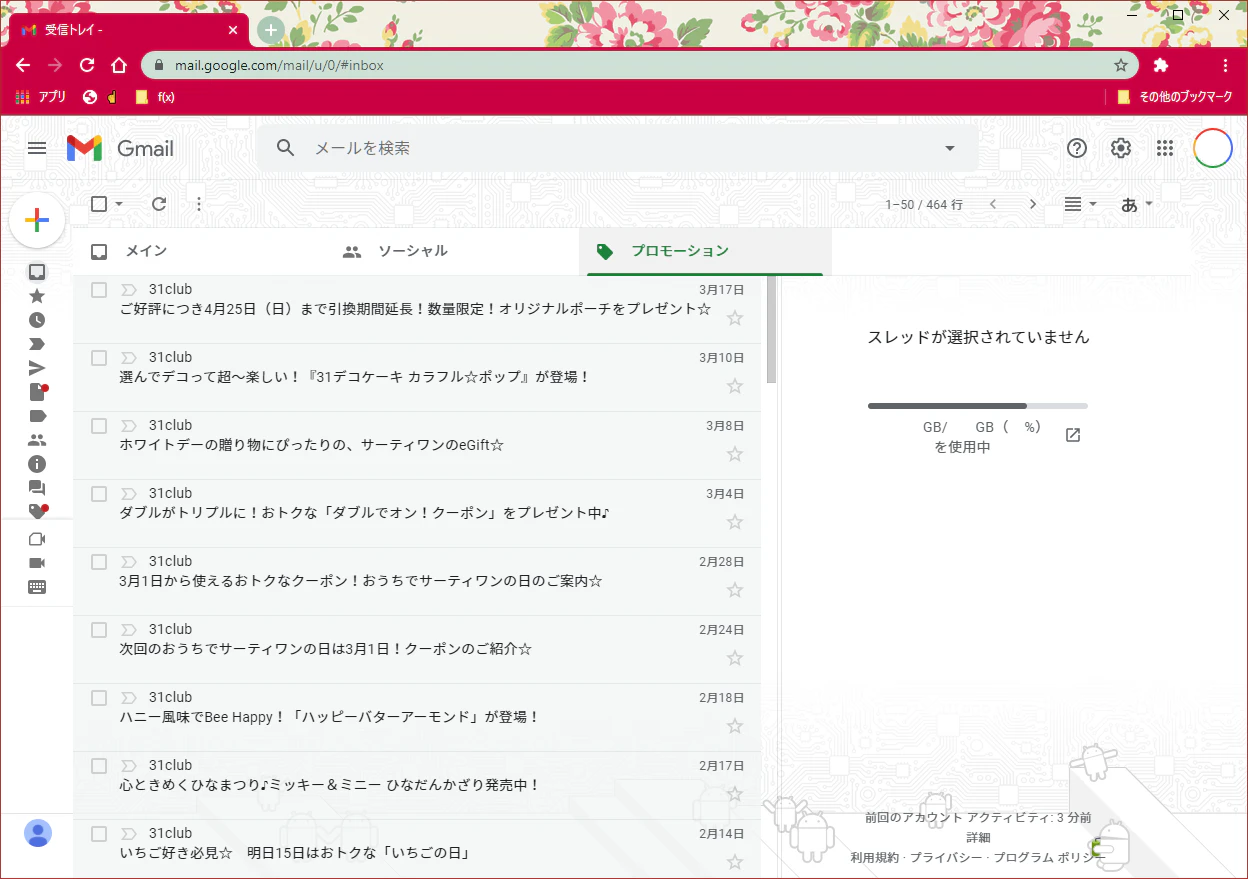Star the 3月17日 31club email

coord(735,318)
